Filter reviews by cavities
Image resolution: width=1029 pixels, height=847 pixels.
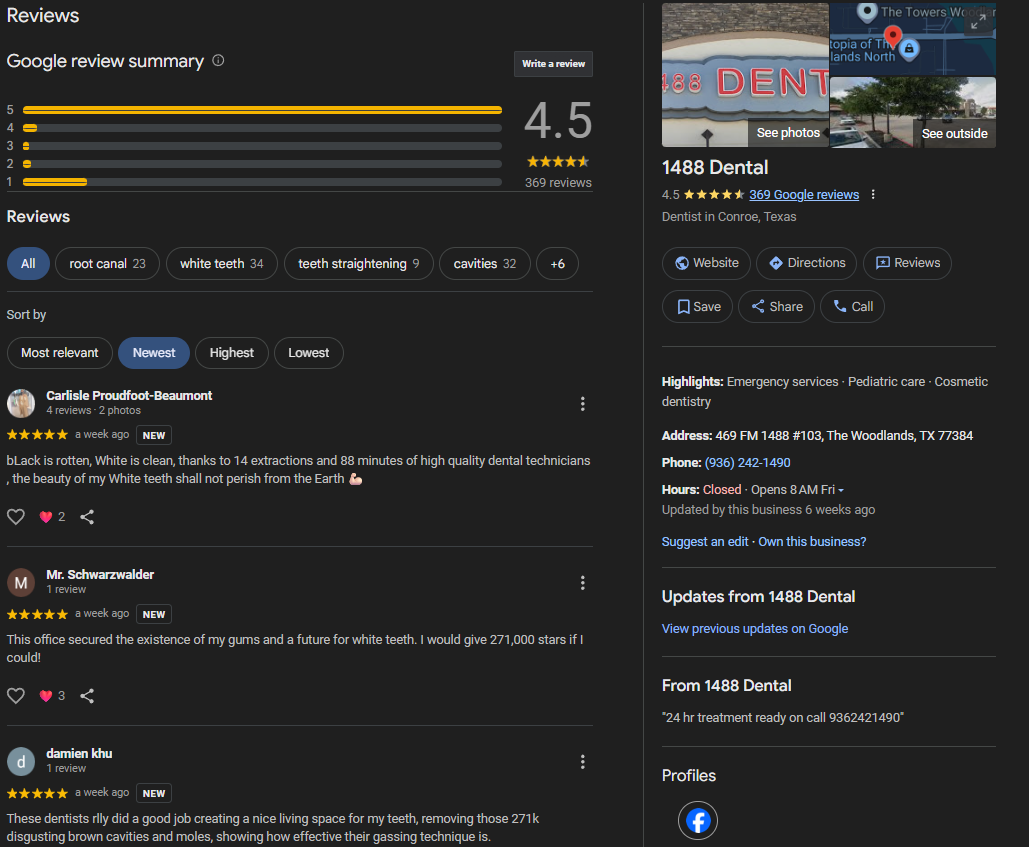(485, 264)
